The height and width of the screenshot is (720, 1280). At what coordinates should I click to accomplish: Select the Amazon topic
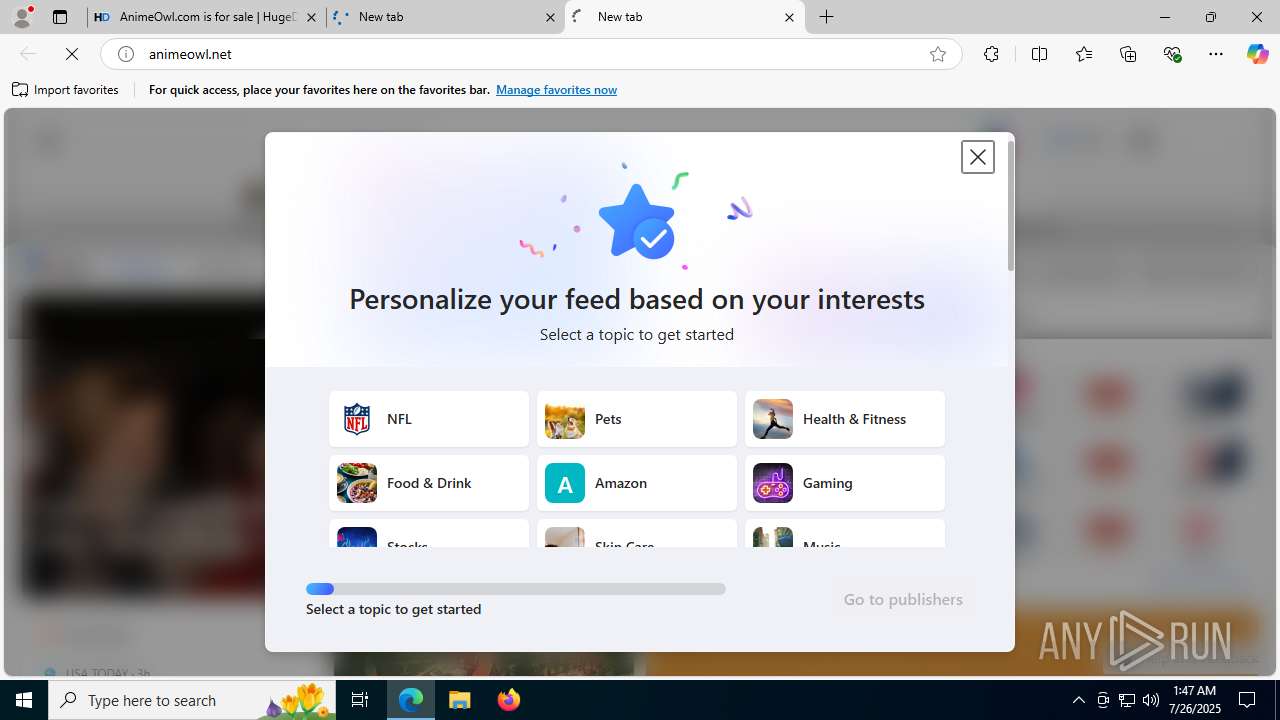click(x=637, y=483)
